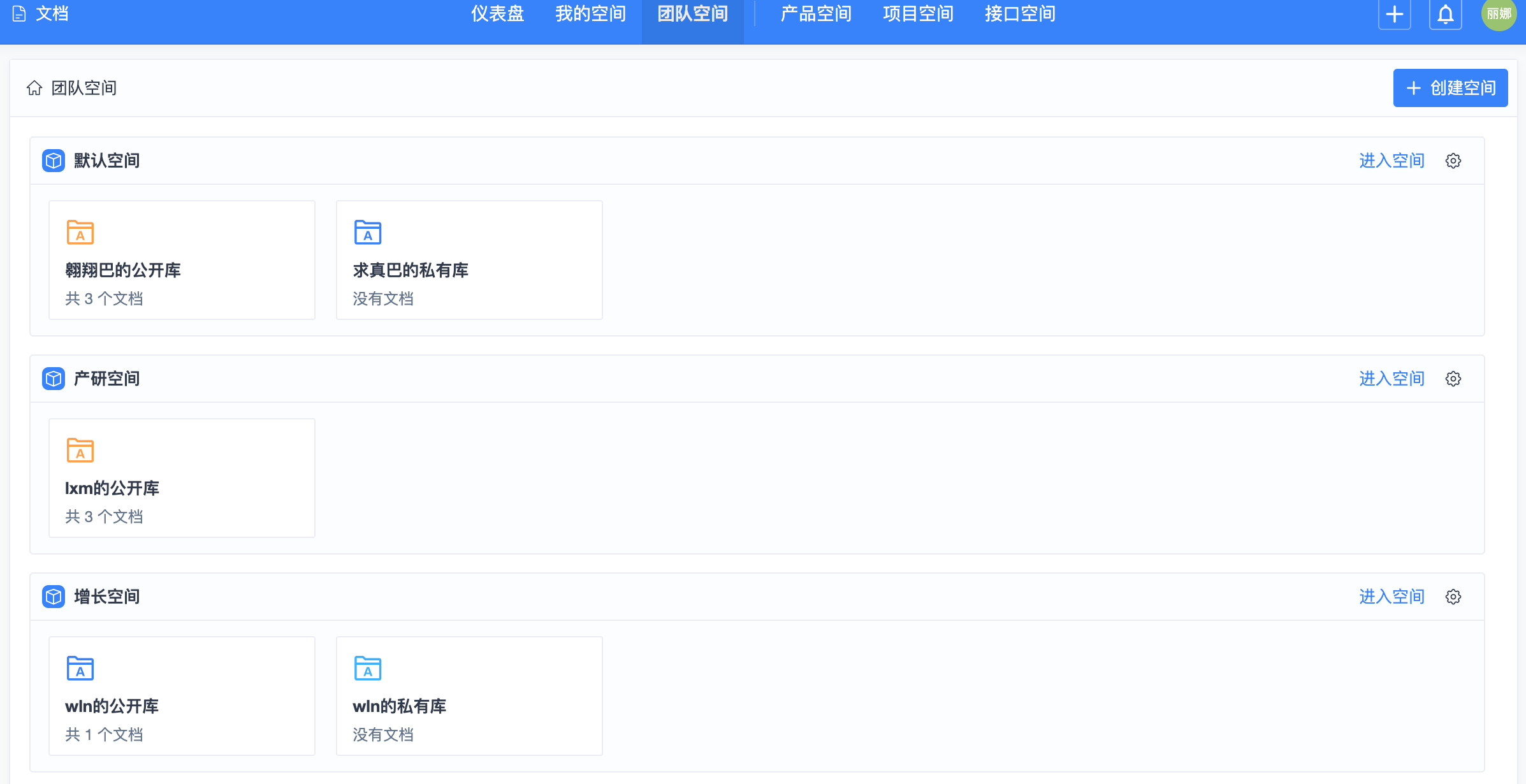Click the 文档 title in header
This screenshot has width=1526, height=784.
[x=52, y=13]
